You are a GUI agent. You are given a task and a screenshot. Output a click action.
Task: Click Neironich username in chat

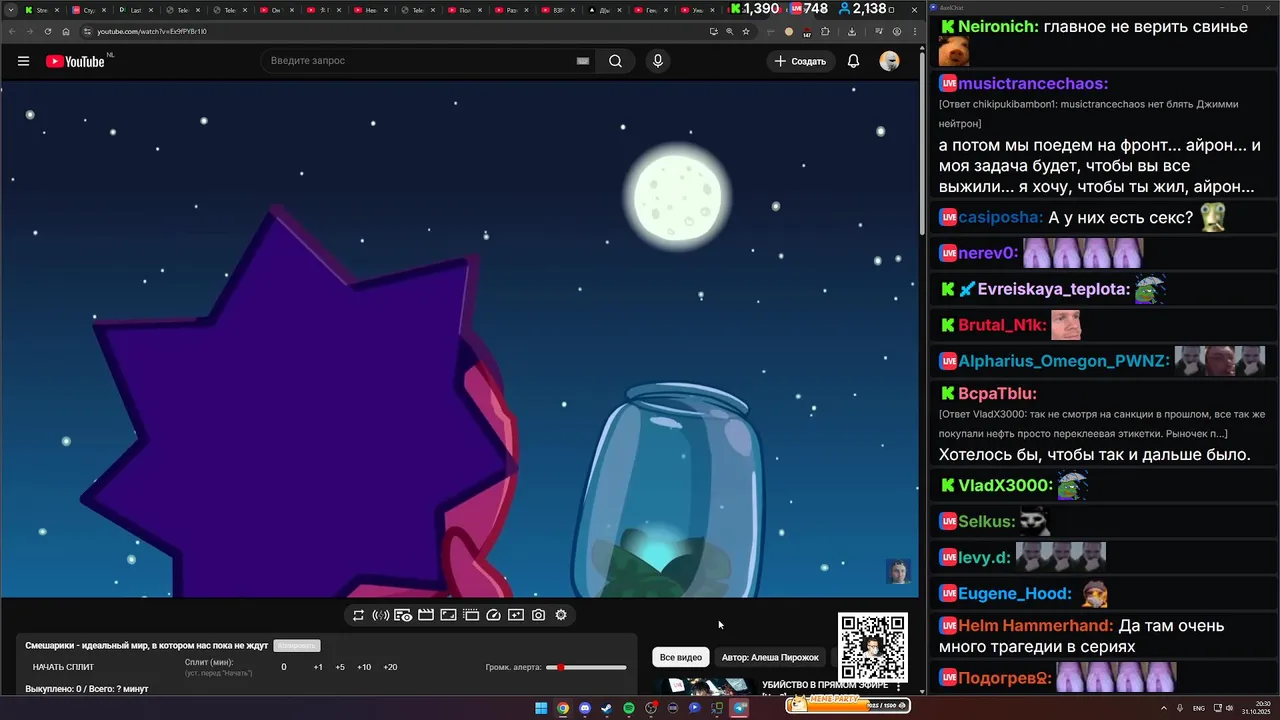(998, 27)
